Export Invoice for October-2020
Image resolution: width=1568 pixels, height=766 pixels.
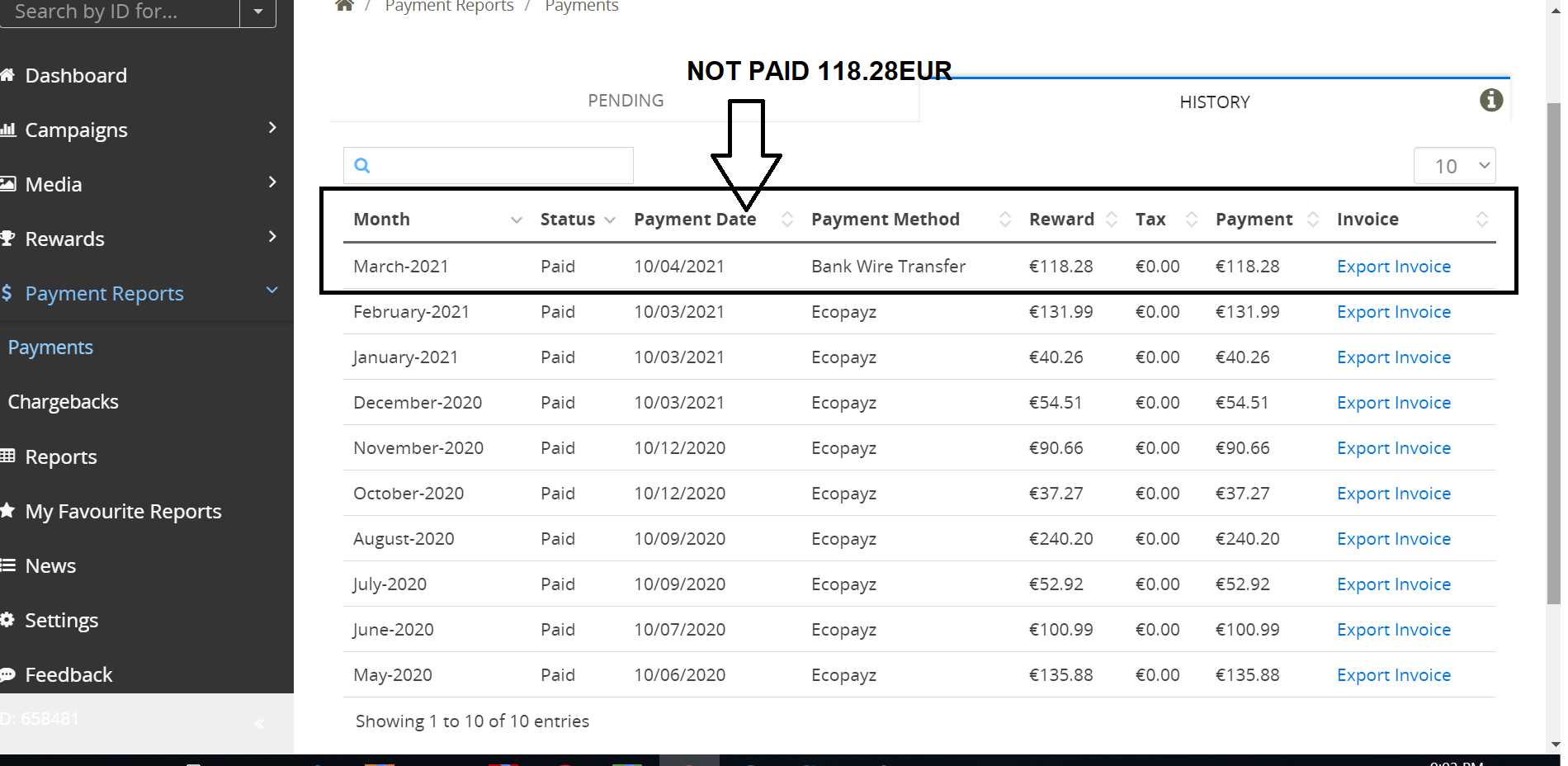[1394, 493]
